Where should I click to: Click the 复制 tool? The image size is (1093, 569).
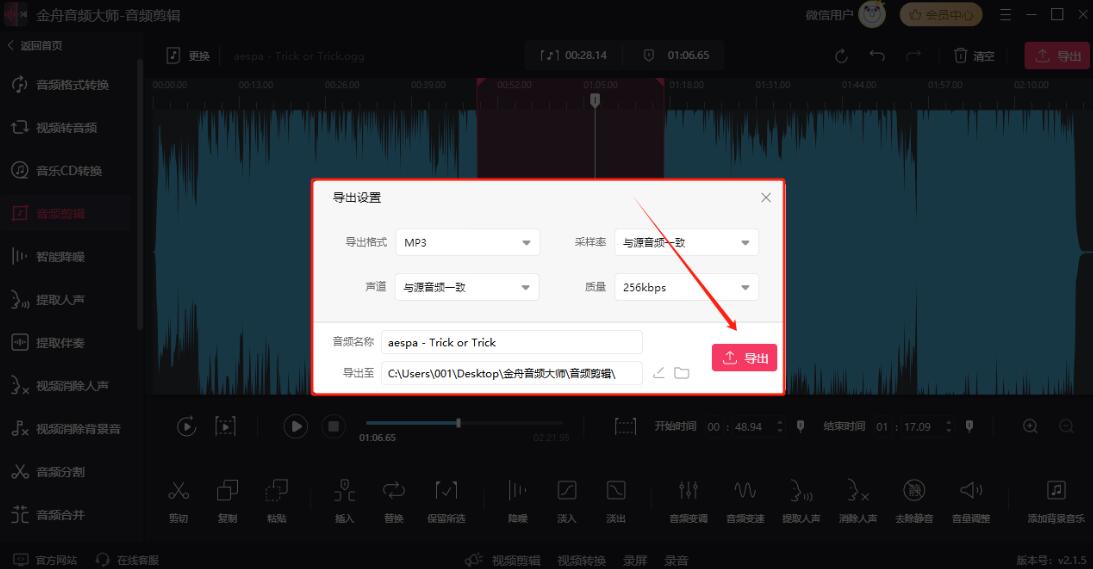pyautogui.click(x=227, y=501)
